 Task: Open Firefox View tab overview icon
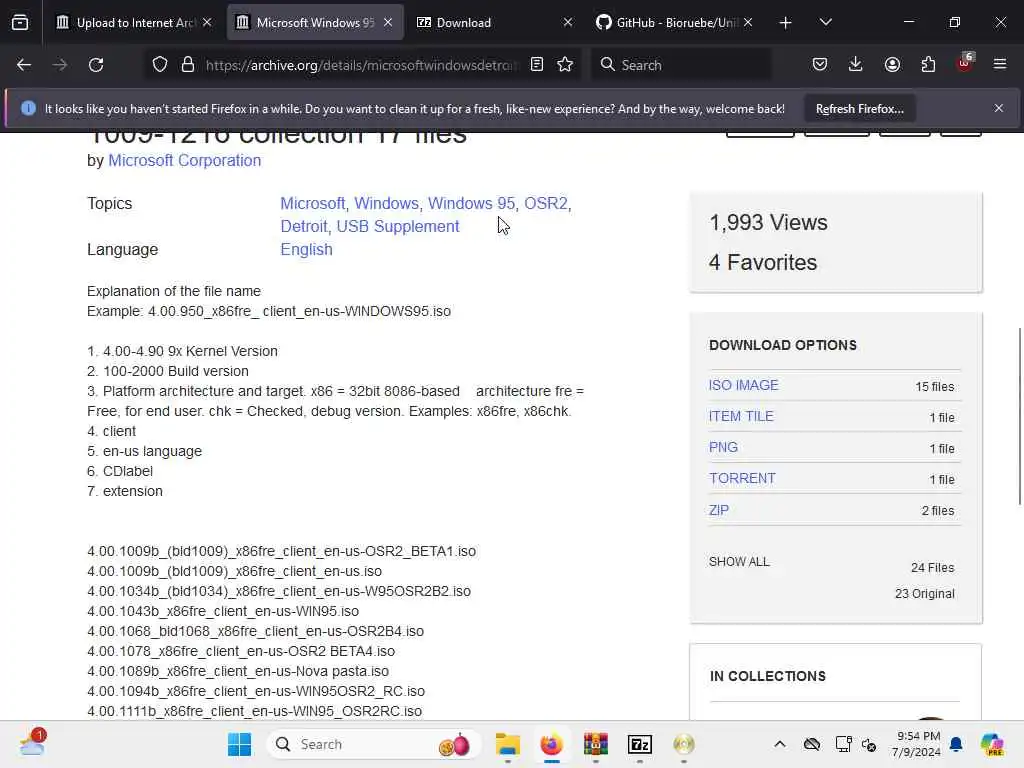click(x=20, y=23)
